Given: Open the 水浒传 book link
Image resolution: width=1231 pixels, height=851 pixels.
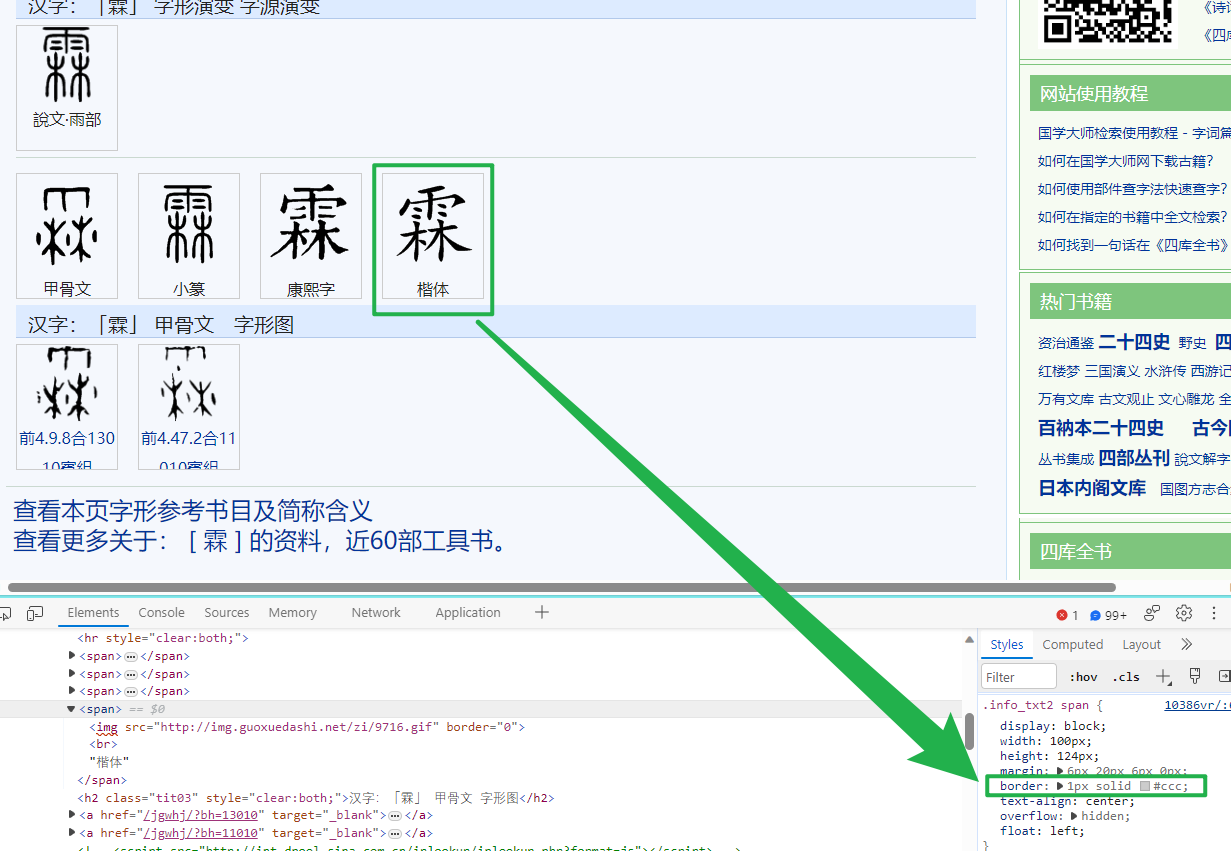Looking at the screenshot, I should (x=1165, y=371).
